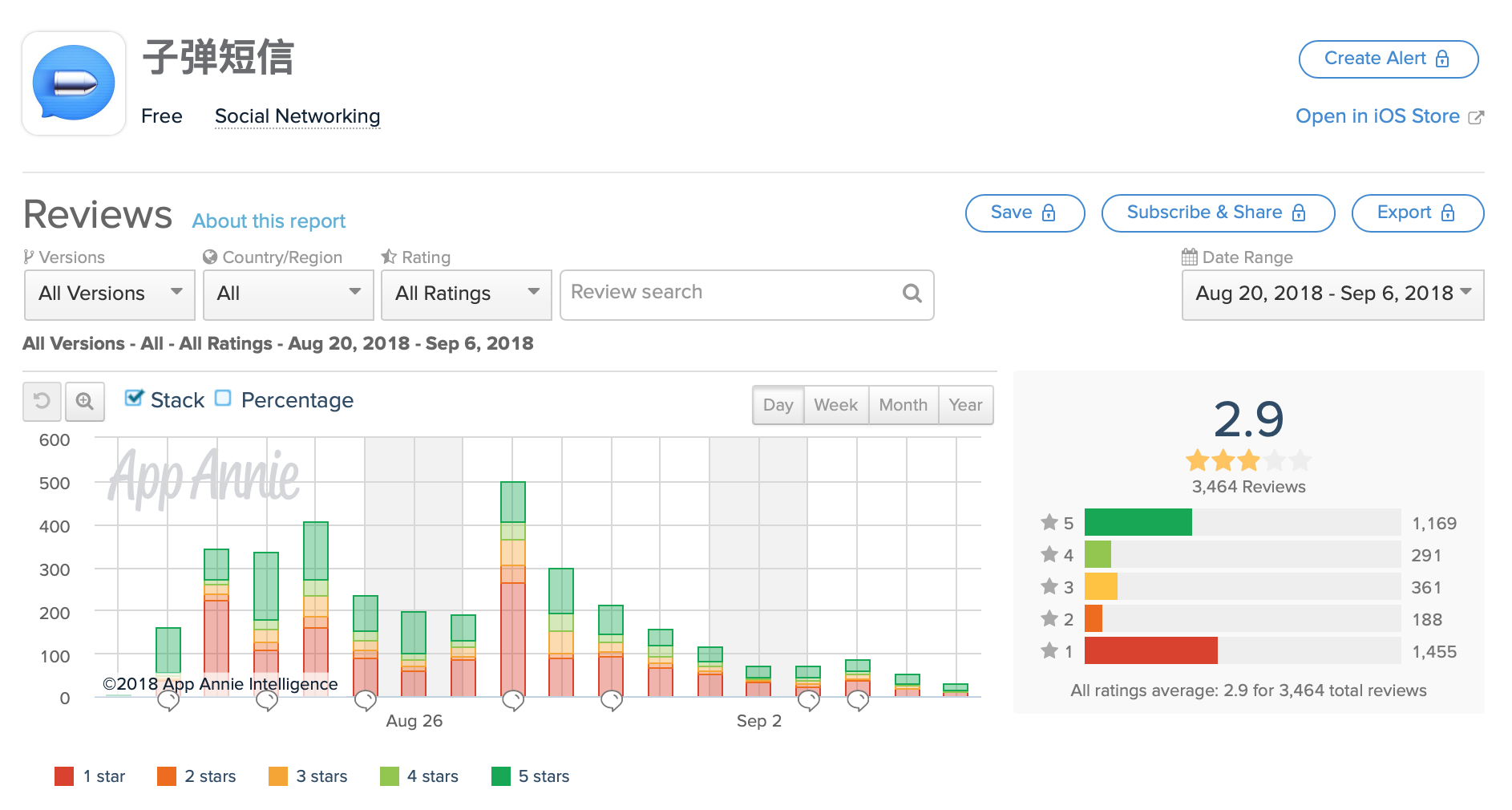Click the star icon for 4-star row
The height and width of the screenshot is (810, 1512).
[x=1049, y=555]
